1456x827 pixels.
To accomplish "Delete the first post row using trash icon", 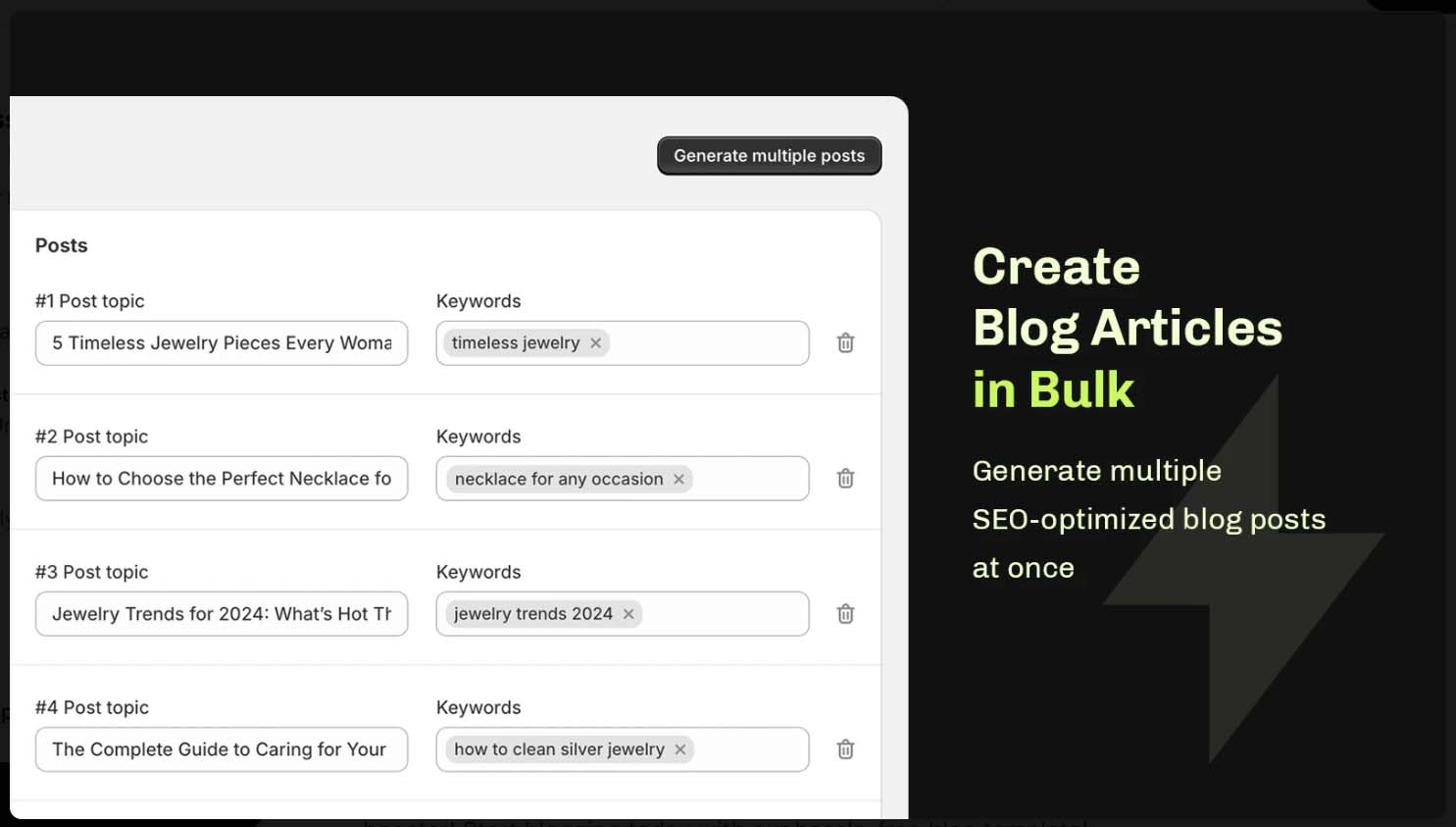I will [x=844, y=342].
